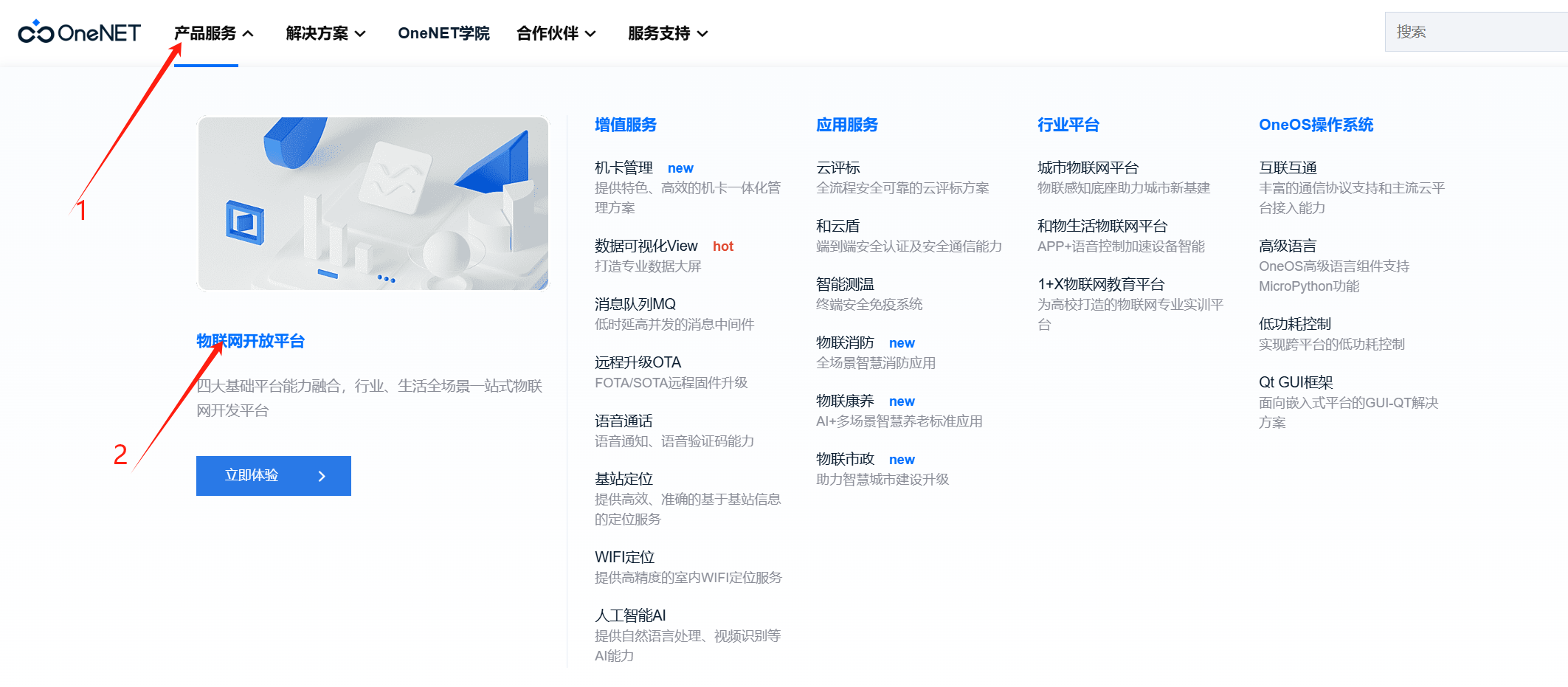
Task: Click the OneOS操作系统 column heading
Action: pyautogui.click(x=1316, y=125)
